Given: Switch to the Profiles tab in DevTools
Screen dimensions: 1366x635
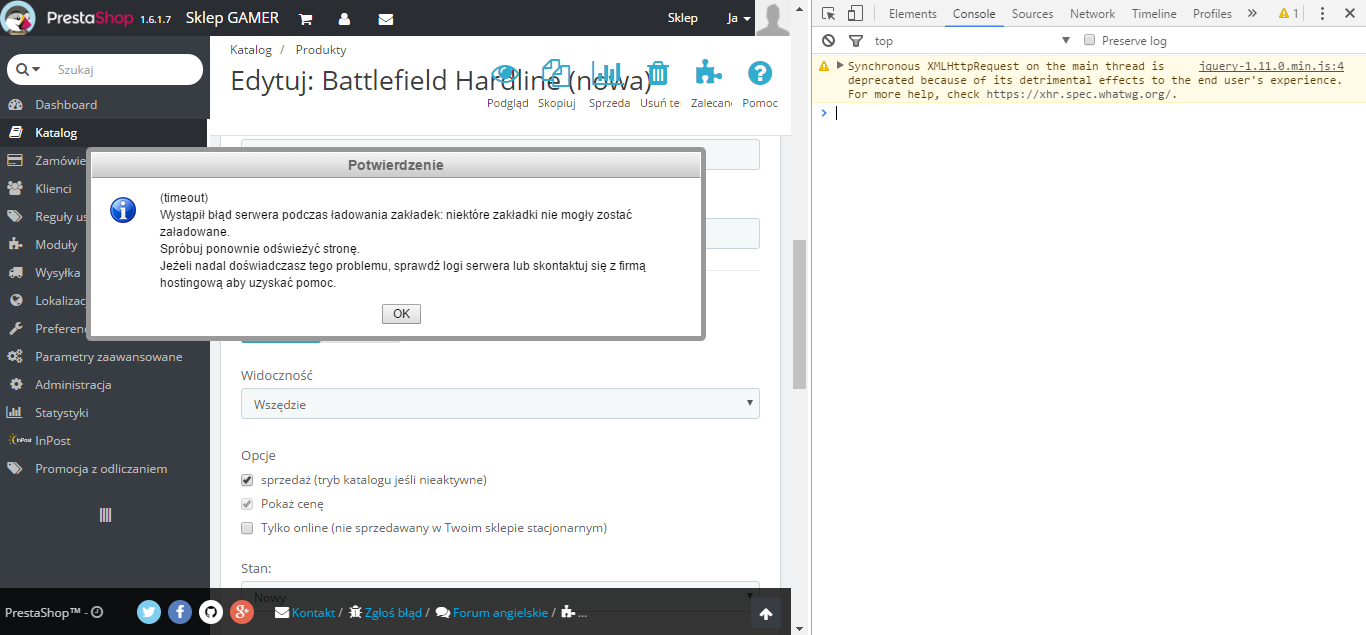Looking at the screenshot, I should coord(1212,14).
